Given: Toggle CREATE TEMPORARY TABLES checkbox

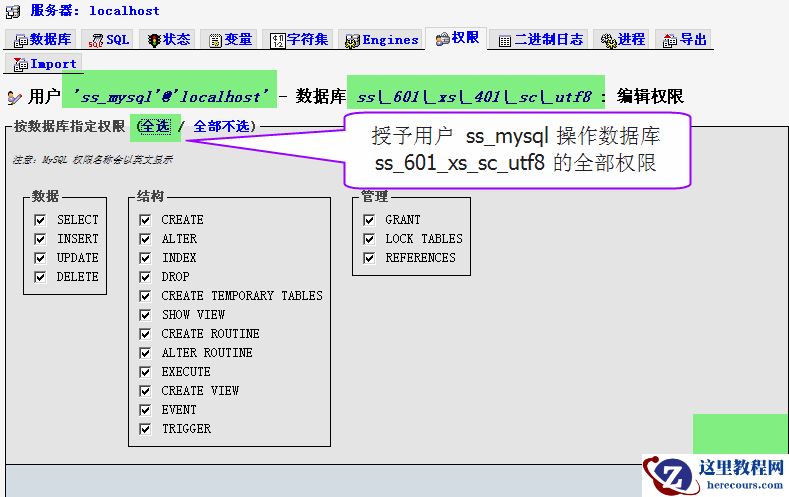Looking at the screenshot, I should coord(145,296).
